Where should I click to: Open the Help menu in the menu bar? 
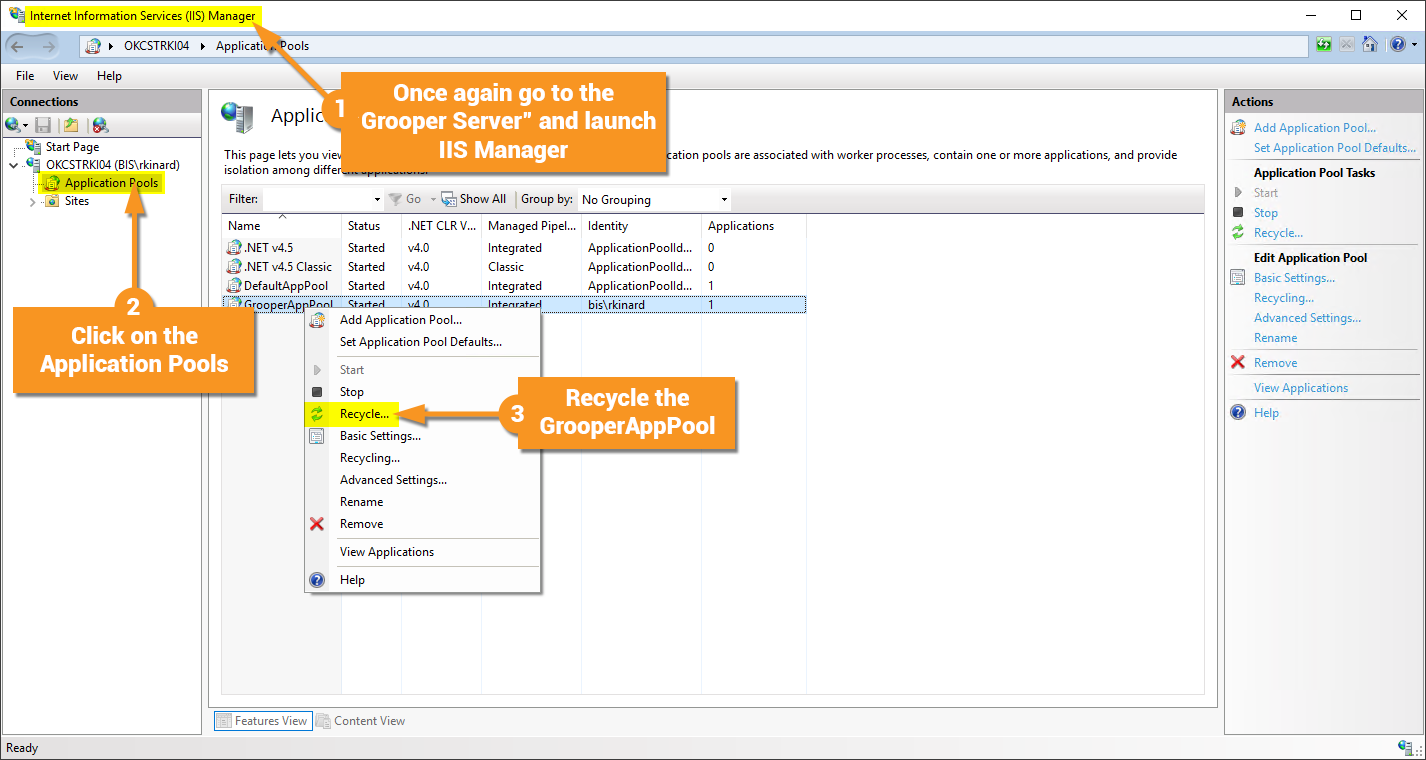(x=109, y=76)
